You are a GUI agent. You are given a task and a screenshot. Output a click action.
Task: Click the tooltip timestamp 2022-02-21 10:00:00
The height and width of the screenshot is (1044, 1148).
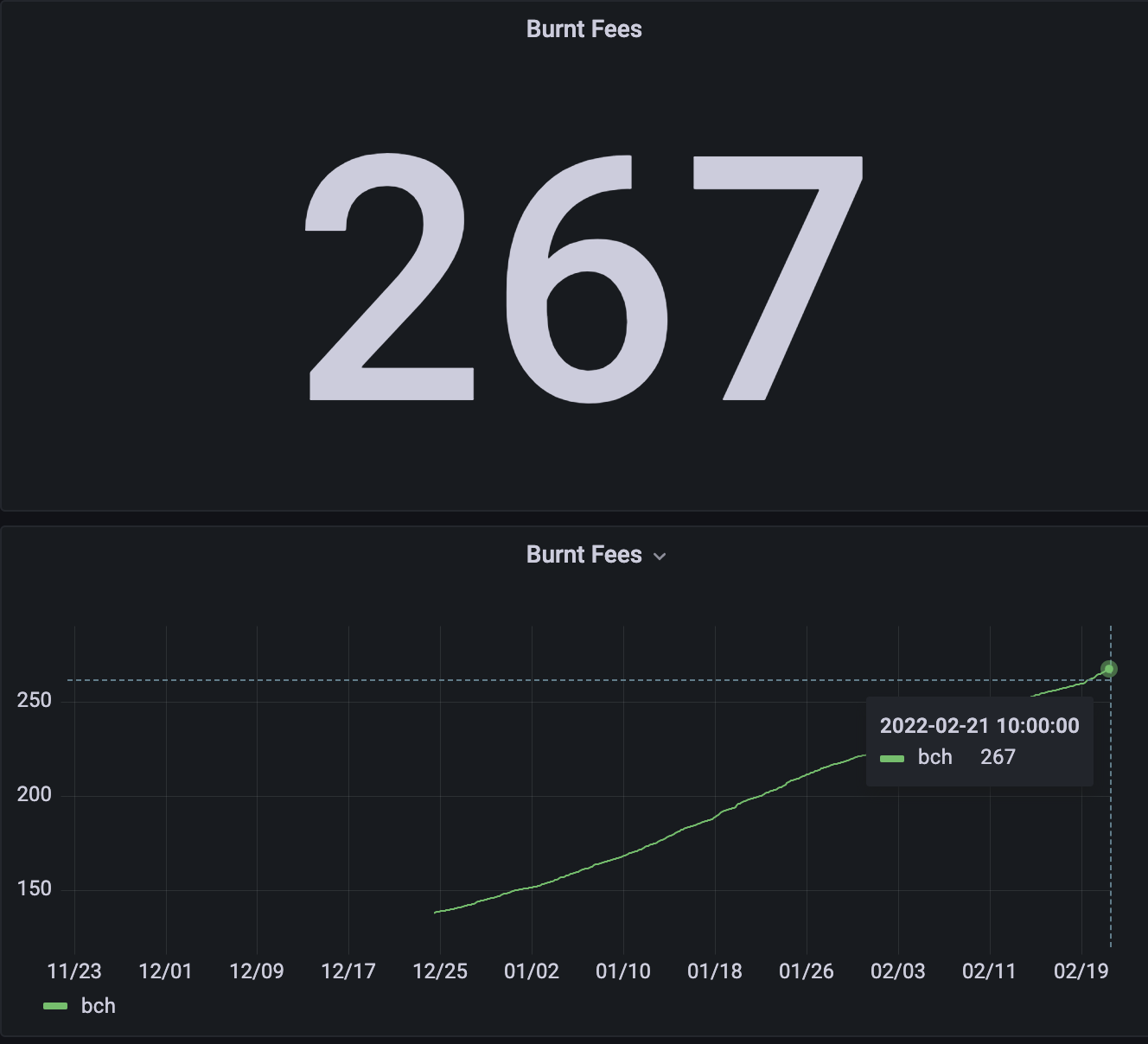coord(979,726)
